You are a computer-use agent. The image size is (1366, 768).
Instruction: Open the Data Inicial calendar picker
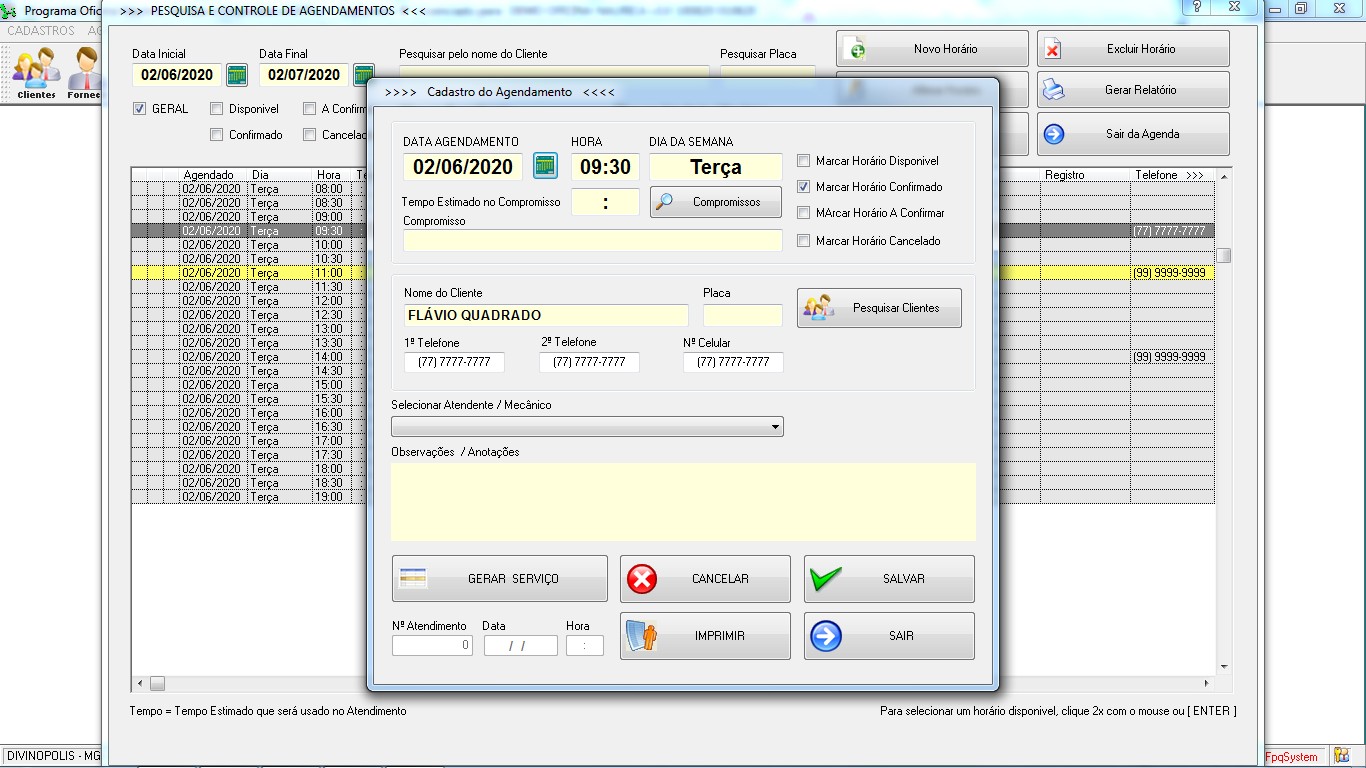click(236, 75)
